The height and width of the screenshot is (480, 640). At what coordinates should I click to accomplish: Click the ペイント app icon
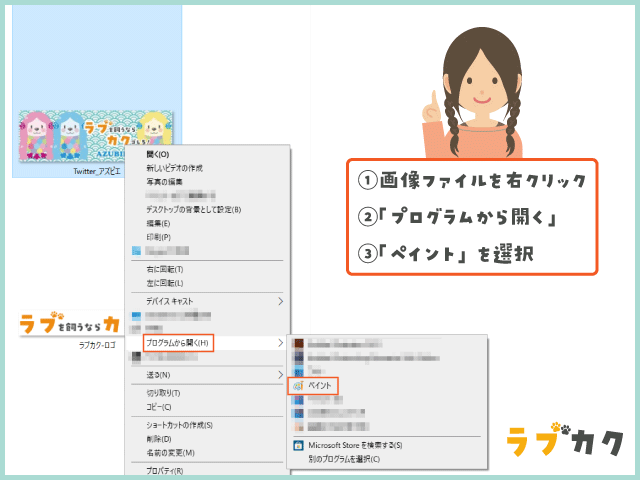tap(298, 386)
